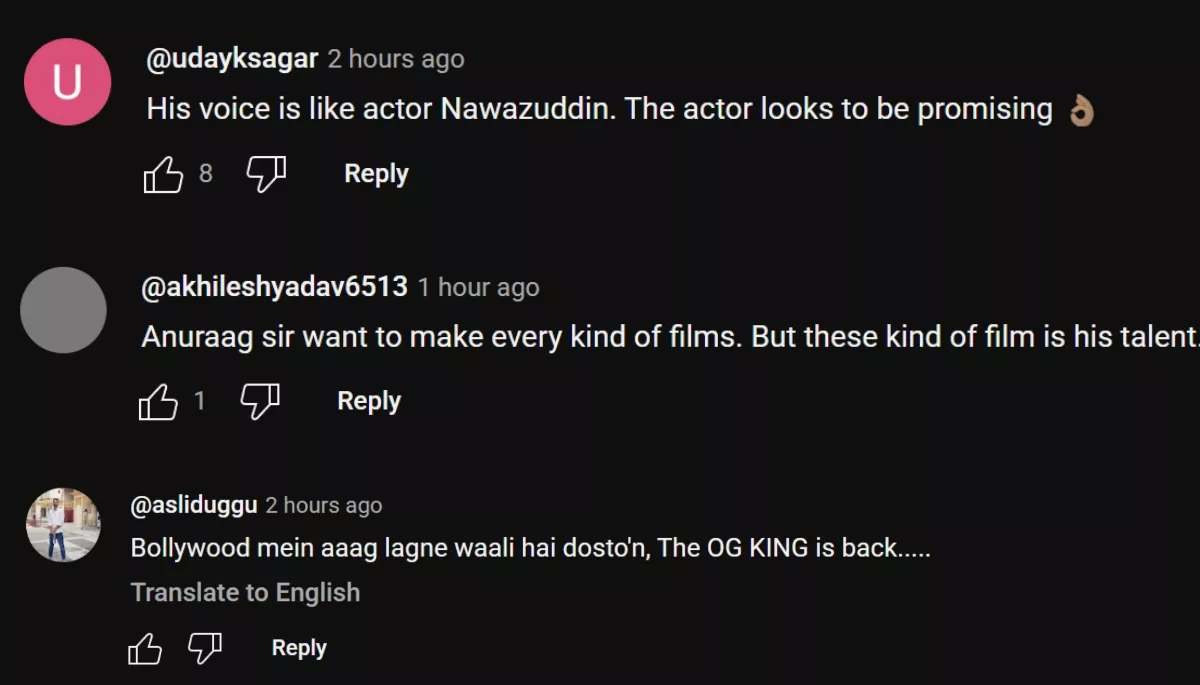Open @asliduggu's channel via username
Image resolution: width=1200 pixels, height=685 pixels.
193,506
